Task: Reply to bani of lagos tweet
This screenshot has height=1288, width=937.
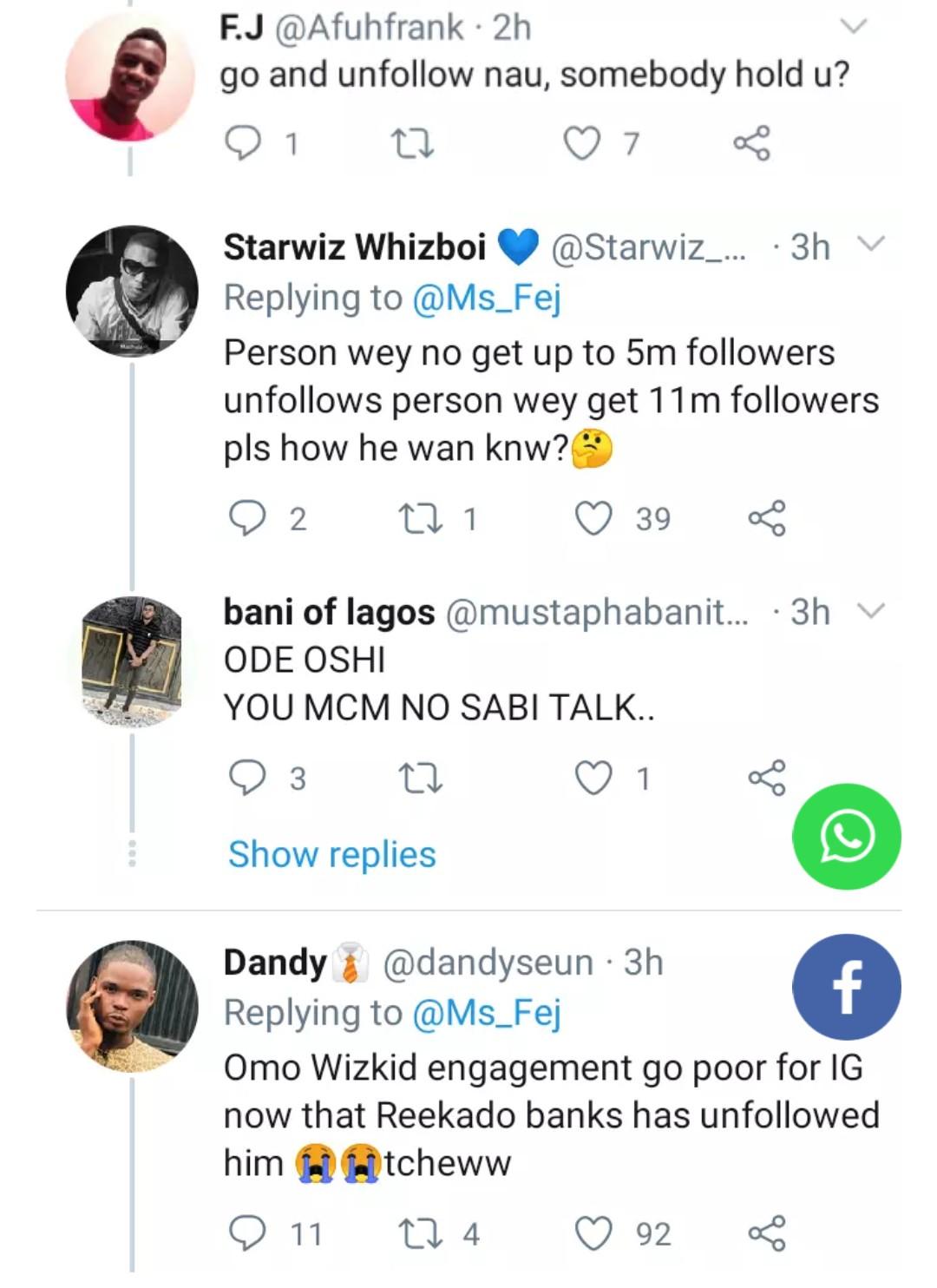Action: [247, 778]
